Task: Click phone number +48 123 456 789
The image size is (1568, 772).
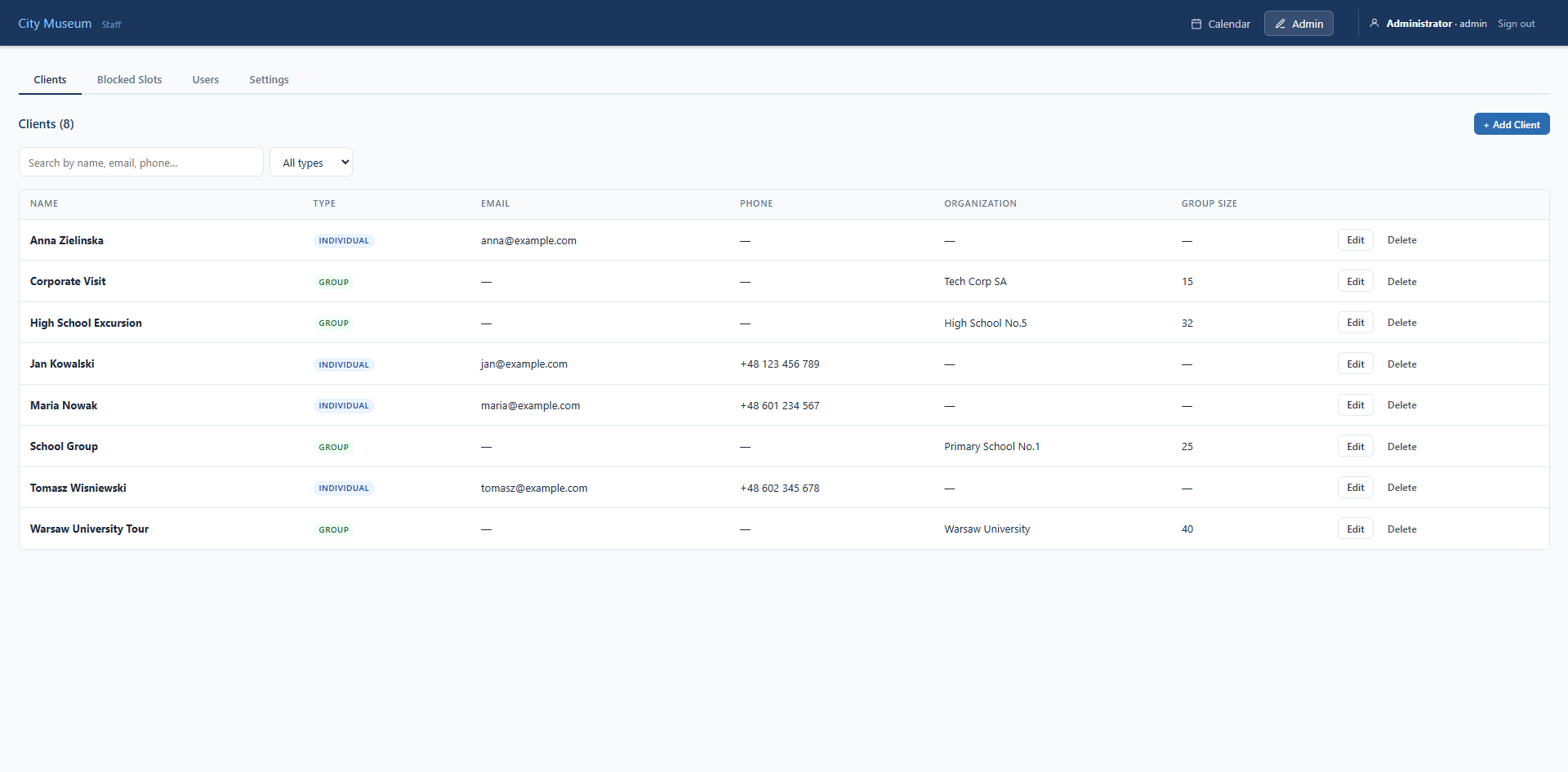Action: [780, 364]
